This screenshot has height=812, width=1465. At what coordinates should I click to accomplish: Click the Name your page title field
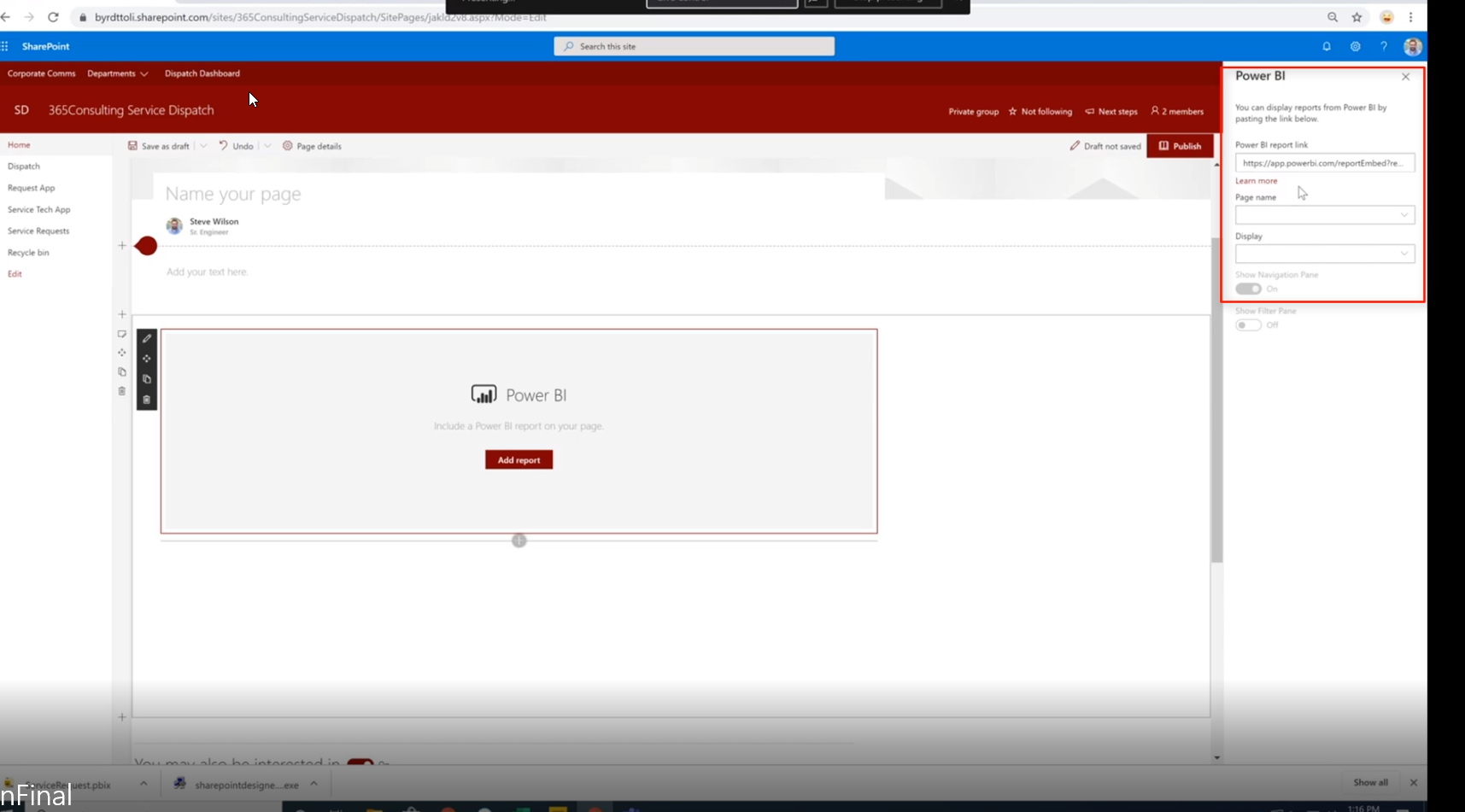(233, 194)
